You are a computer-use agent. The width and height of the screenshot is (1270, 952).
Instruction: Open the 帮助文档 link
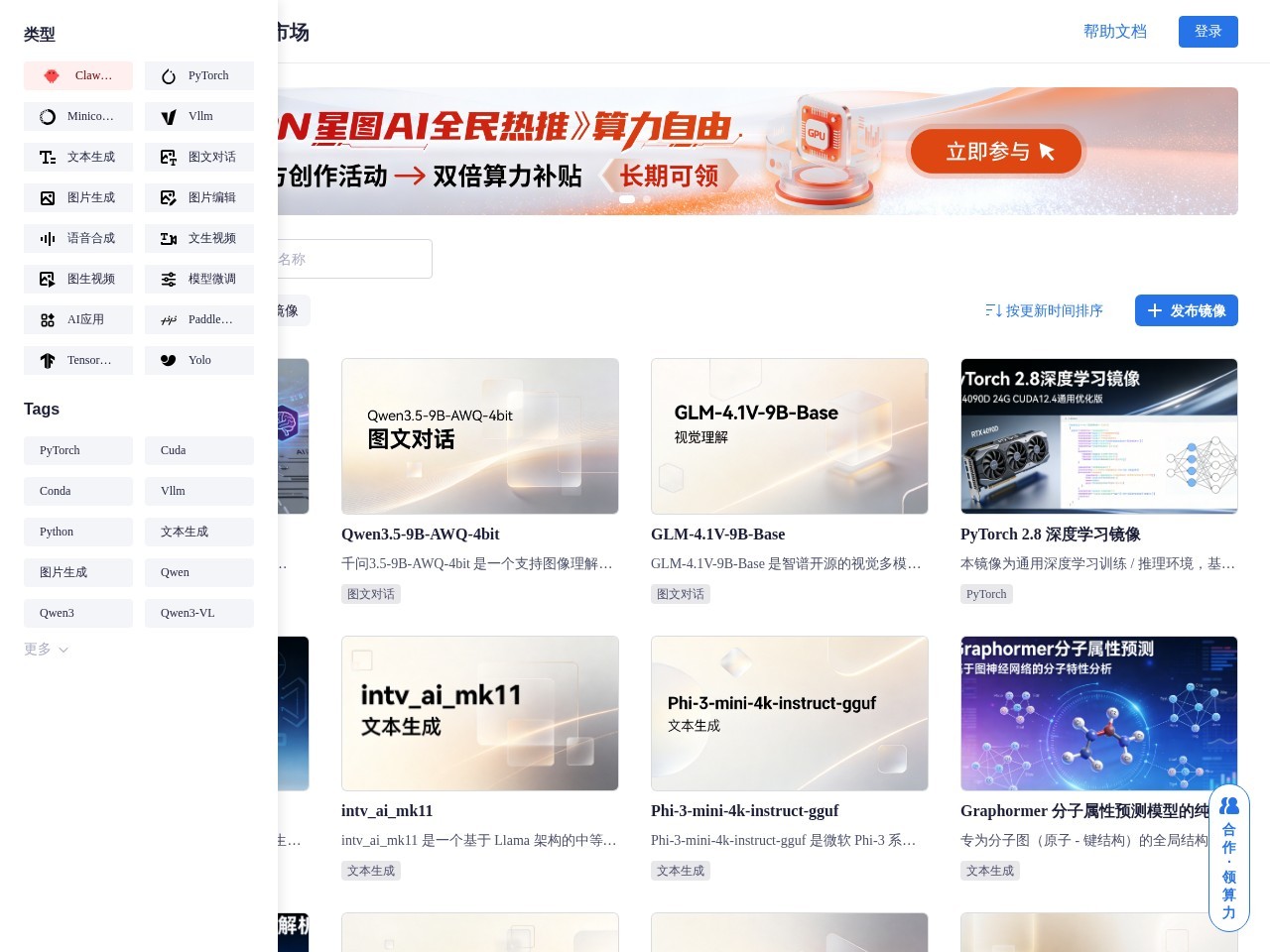pyautogui.click(x=1114, y=32)
